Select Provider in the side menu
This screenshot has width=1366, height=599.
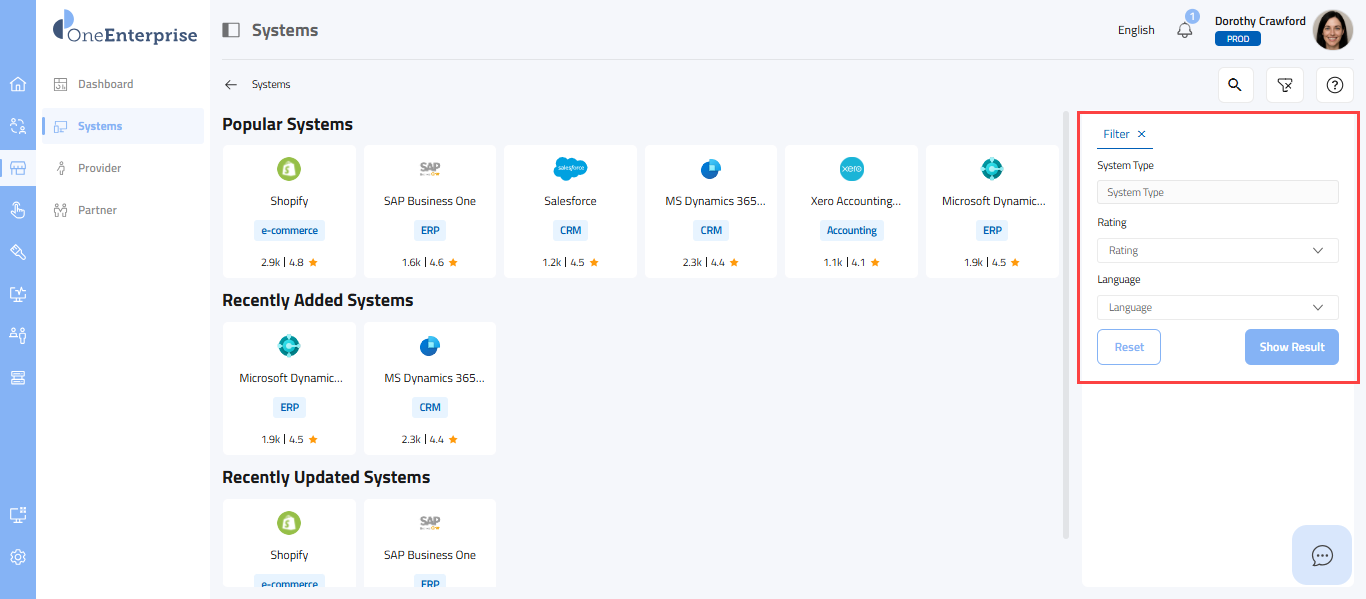click(x=99, y=168)
